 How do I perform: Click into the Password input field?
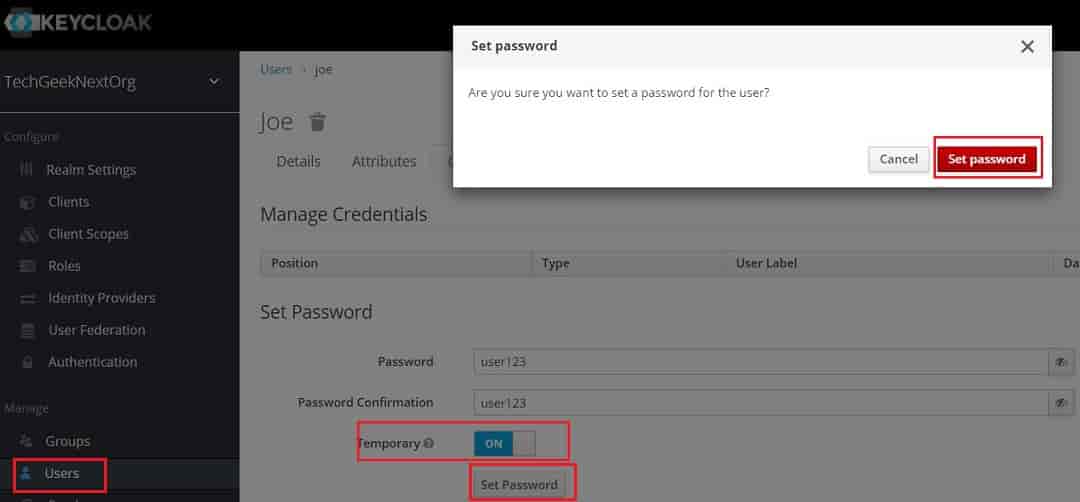tap(760, 362)
